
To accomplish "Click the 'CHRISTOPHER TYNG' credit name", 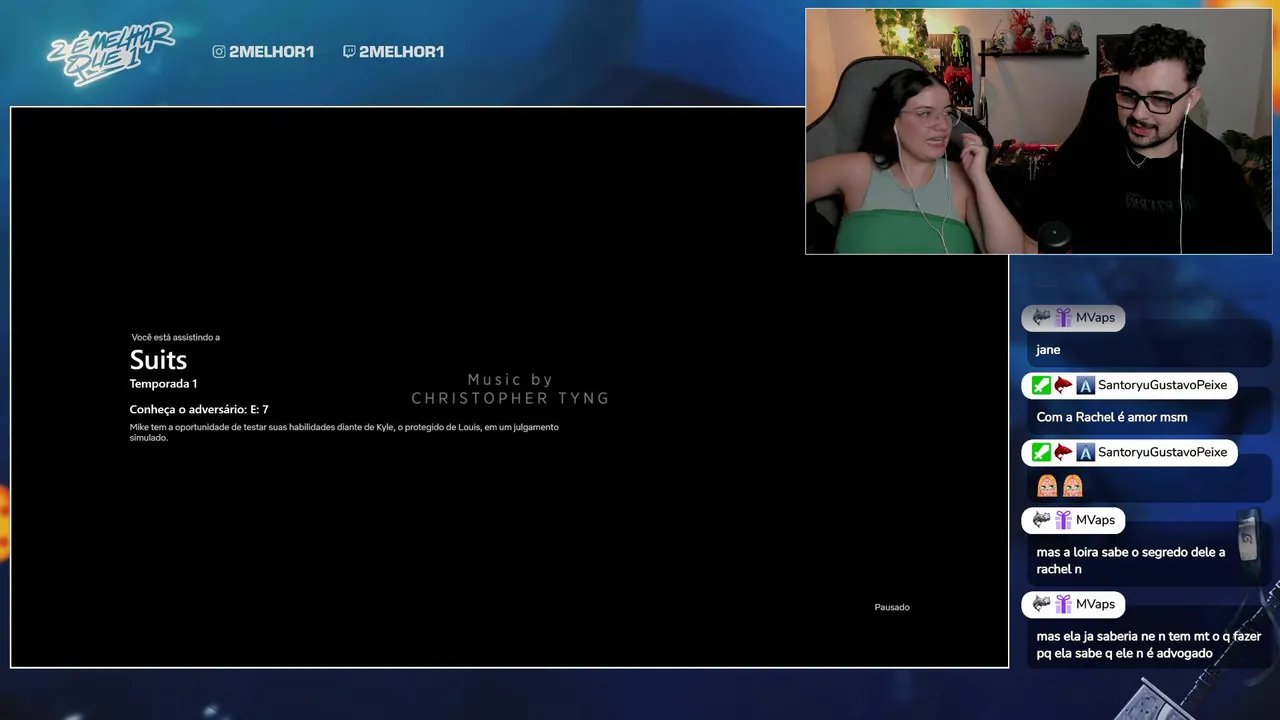I will point(510,398).
